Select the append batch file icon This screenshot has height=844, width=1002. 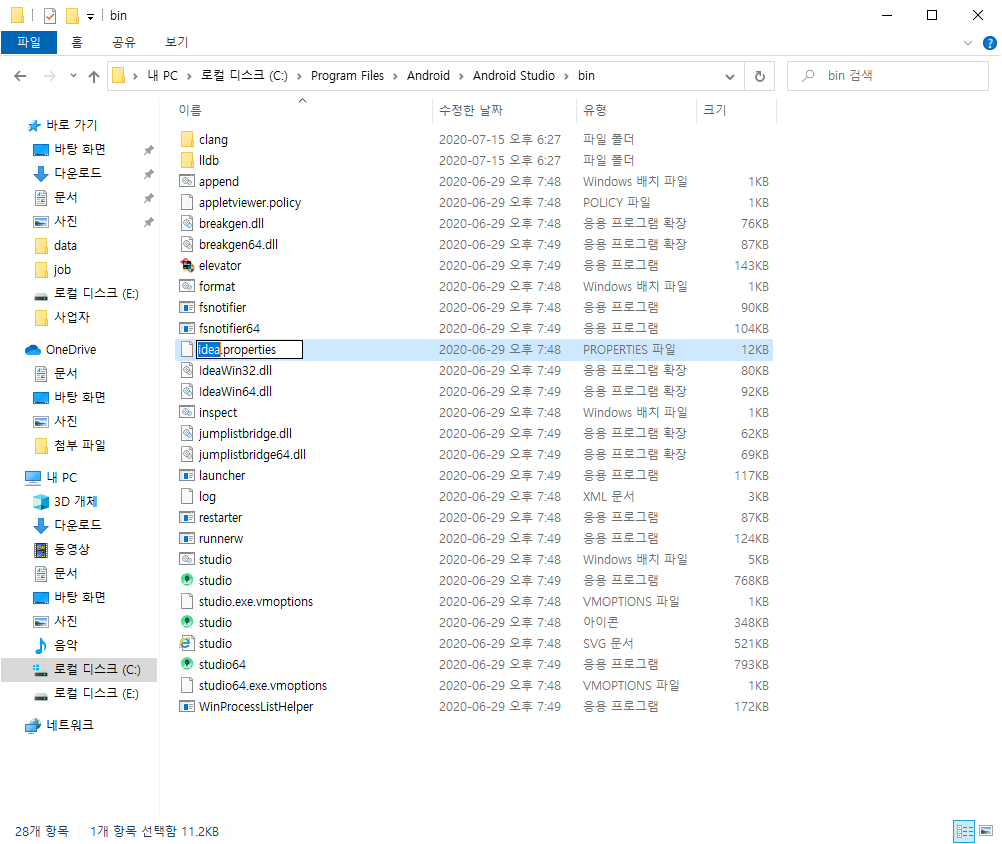(187, 181)
